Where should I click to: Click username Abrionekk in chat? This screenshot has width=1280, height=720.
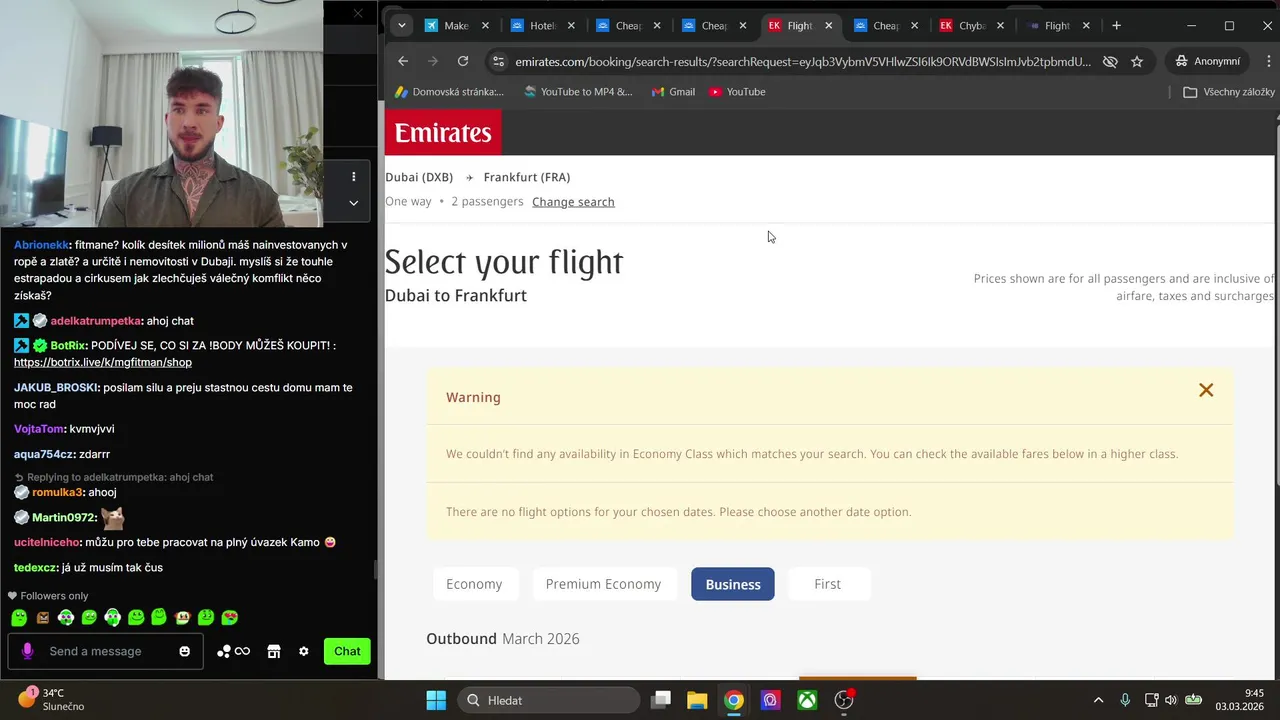(x=41, y=244)
